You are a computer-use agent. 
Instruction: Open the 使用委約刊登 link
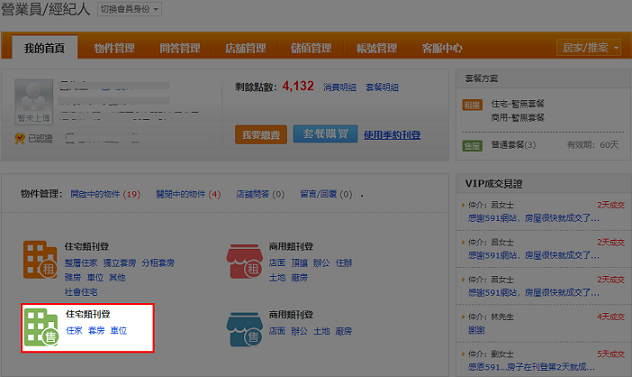pyautogui.click(x=392, y=135)
